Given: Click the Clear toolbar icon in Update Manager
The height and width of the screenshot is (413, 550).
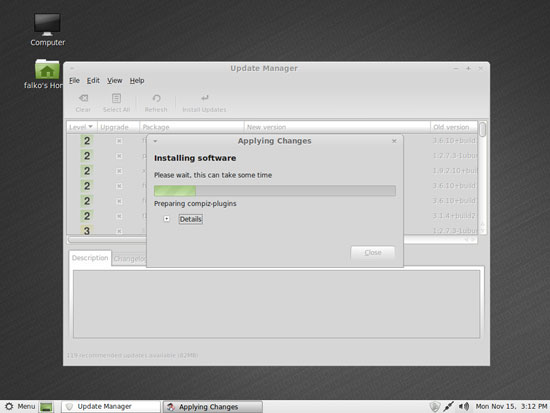Looking at the screenshot, I should [83, 98].
